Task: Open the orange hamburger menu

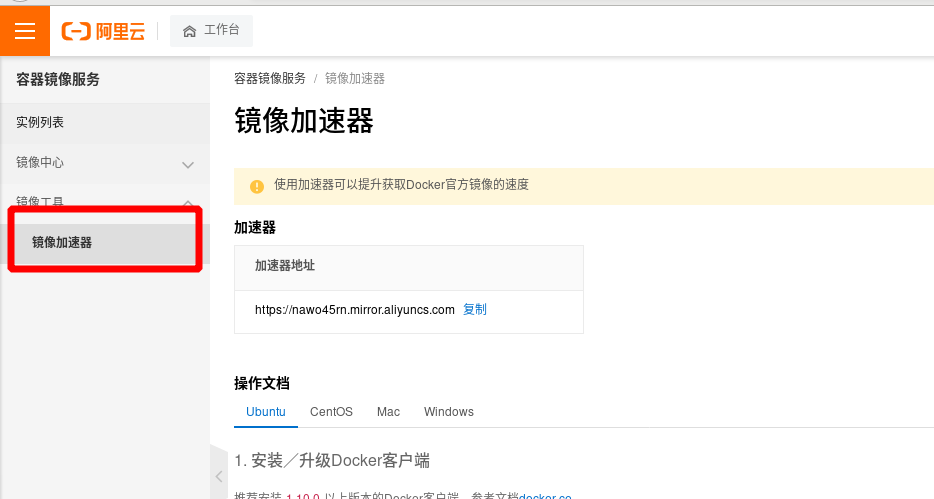Action: coord(25,31)
